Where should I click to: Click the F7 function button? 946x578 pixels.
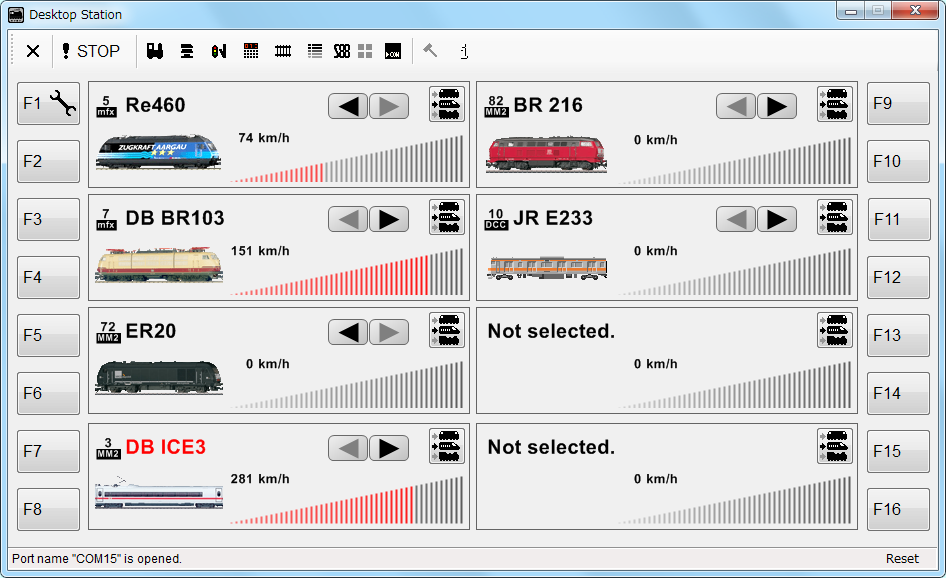(x=48, y=451)
